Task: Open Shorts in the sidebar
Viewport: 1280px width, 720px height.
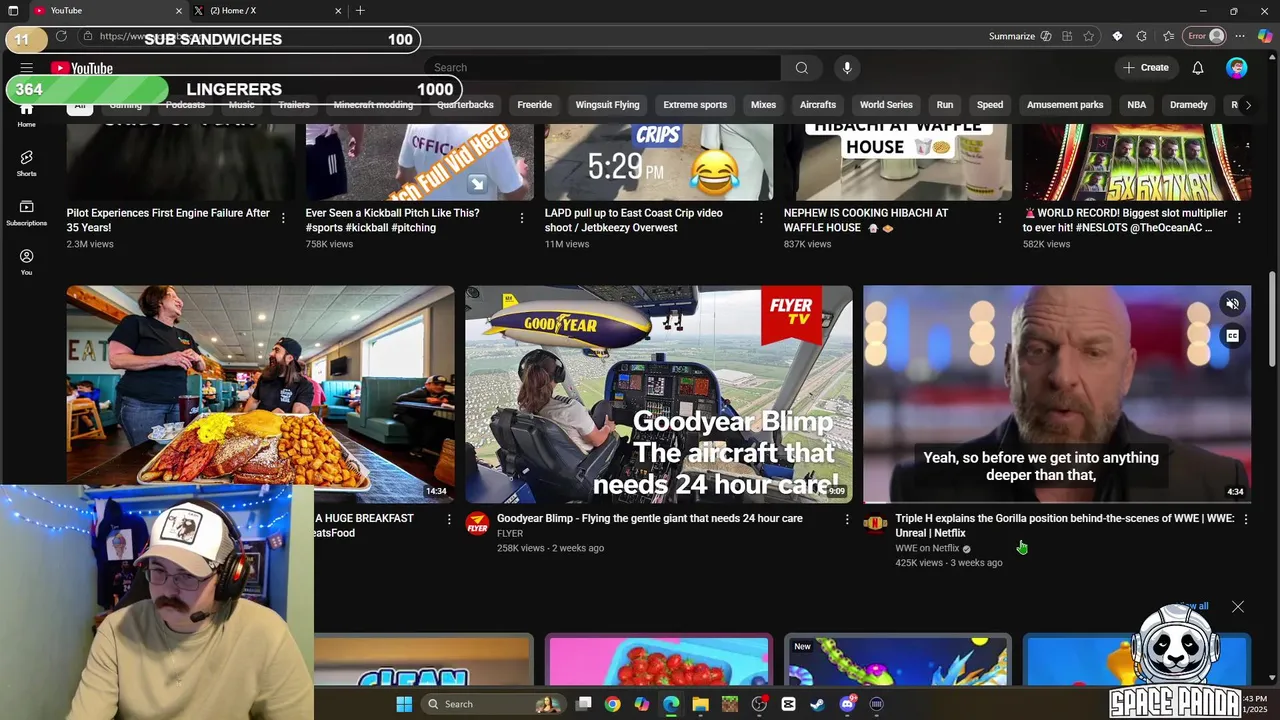Action: (x=26, y=163)
